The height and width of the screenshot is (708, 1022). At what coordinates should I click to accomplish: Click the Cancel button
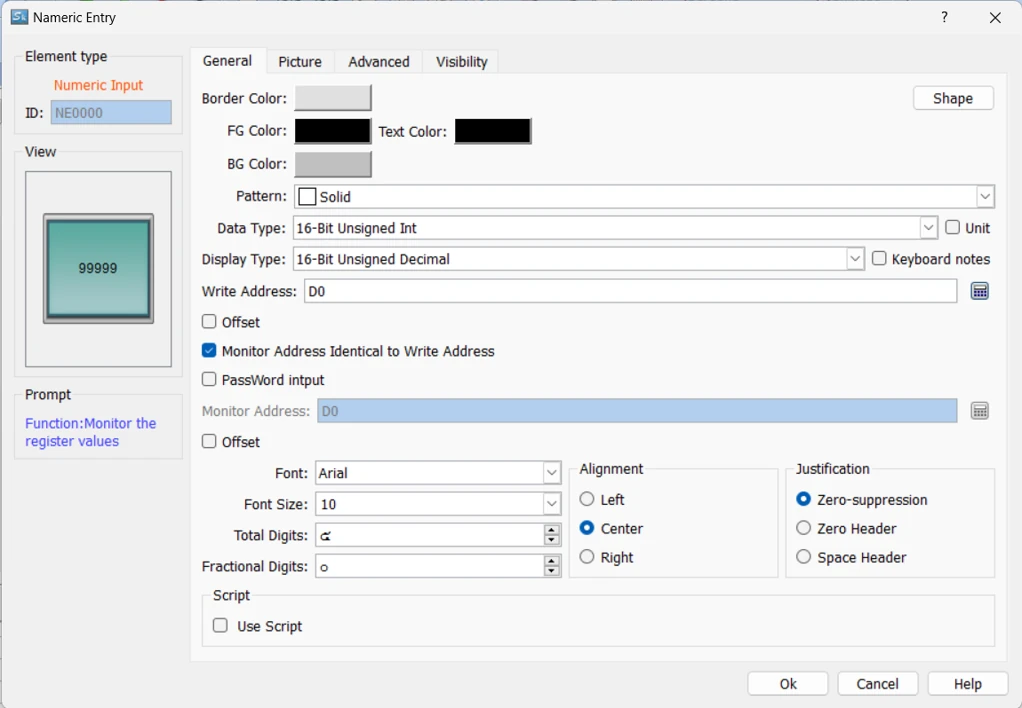click(877, 683)
